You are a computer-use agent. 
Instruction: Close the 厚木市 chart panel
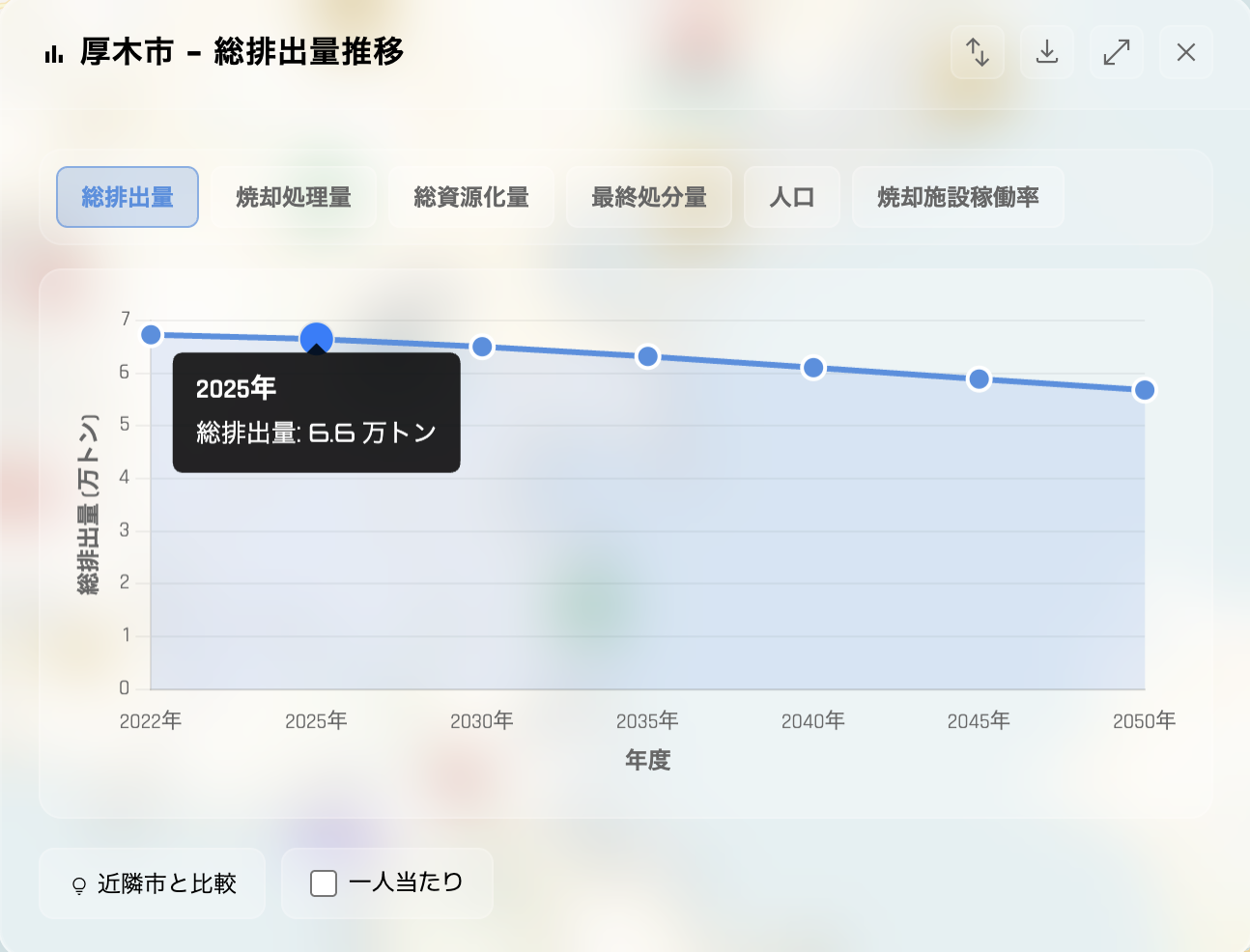pyautogui.click(x=1186, y=52)
